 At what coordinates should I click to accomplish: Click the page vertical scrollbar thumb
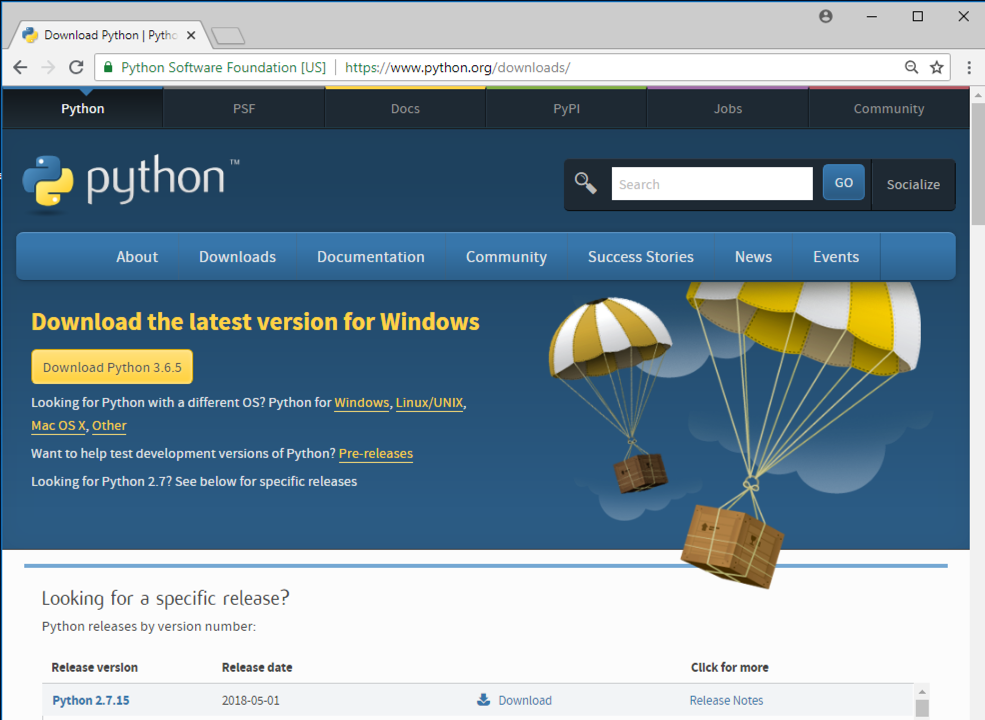click(978, 165)
